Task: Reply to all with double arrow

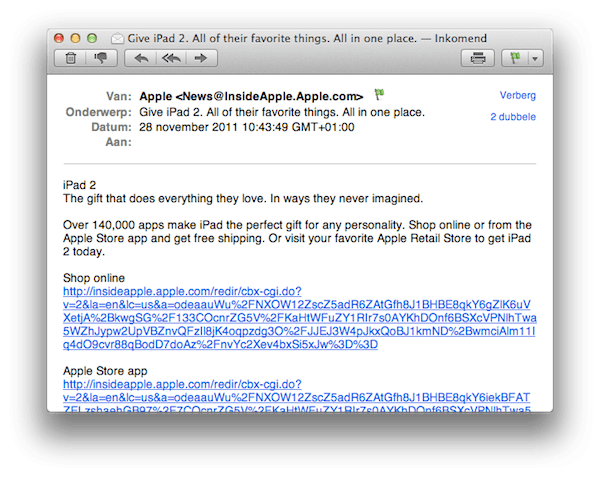Action: 171,58
